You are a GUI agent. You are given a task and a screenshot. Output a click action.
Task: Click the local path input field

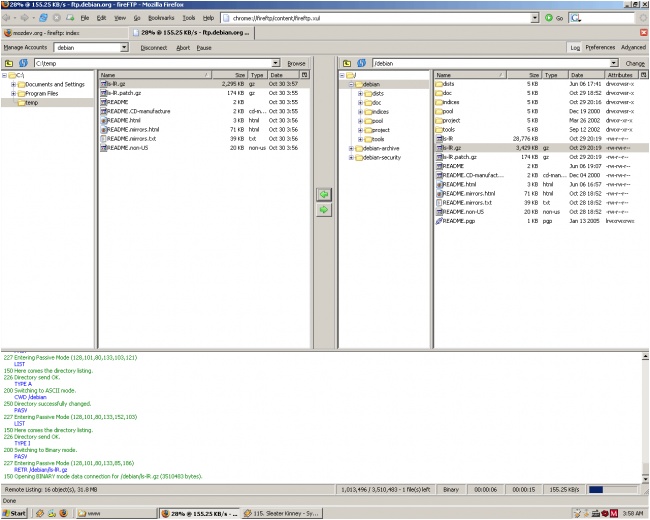153,63
